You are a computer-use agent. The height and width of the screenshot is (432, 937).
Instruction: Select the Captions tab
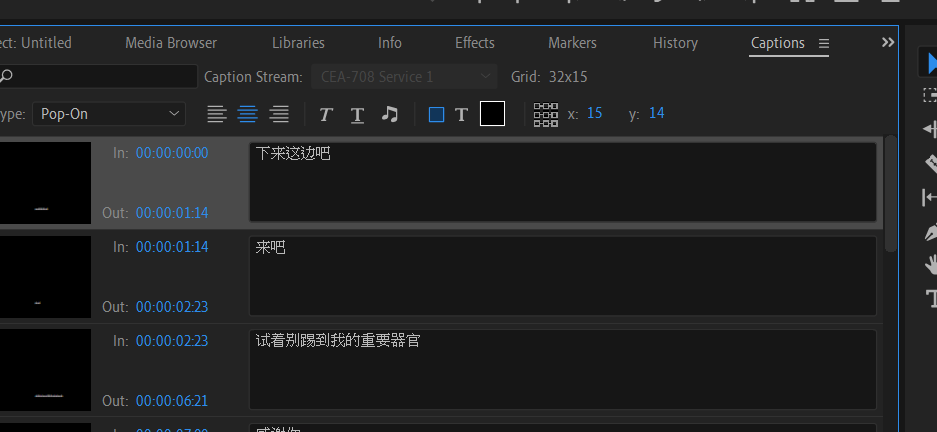click(x=777, y=43)
